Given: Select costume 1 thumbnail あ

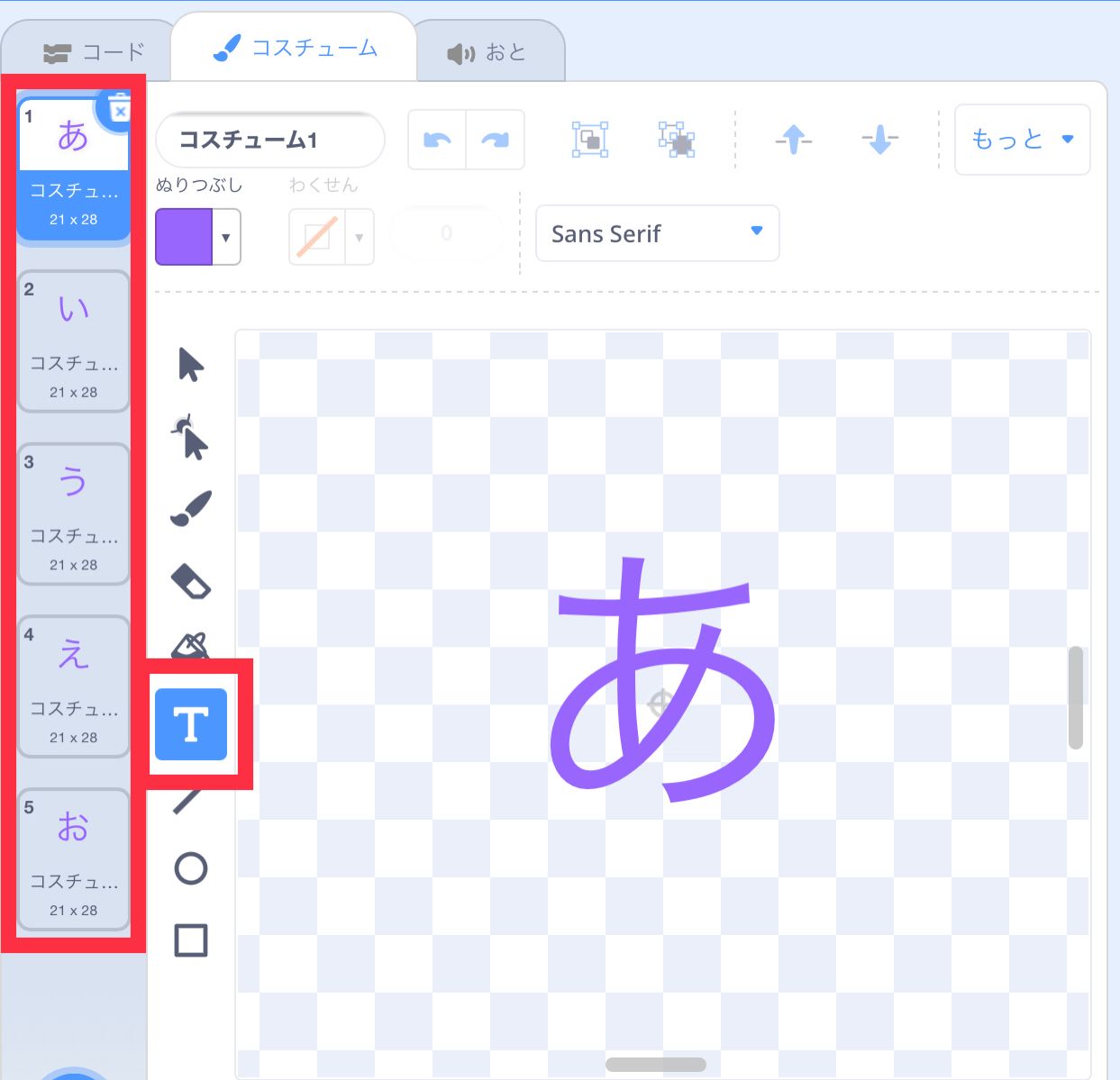Looking at the screenshot, I should tap(73, 168).
